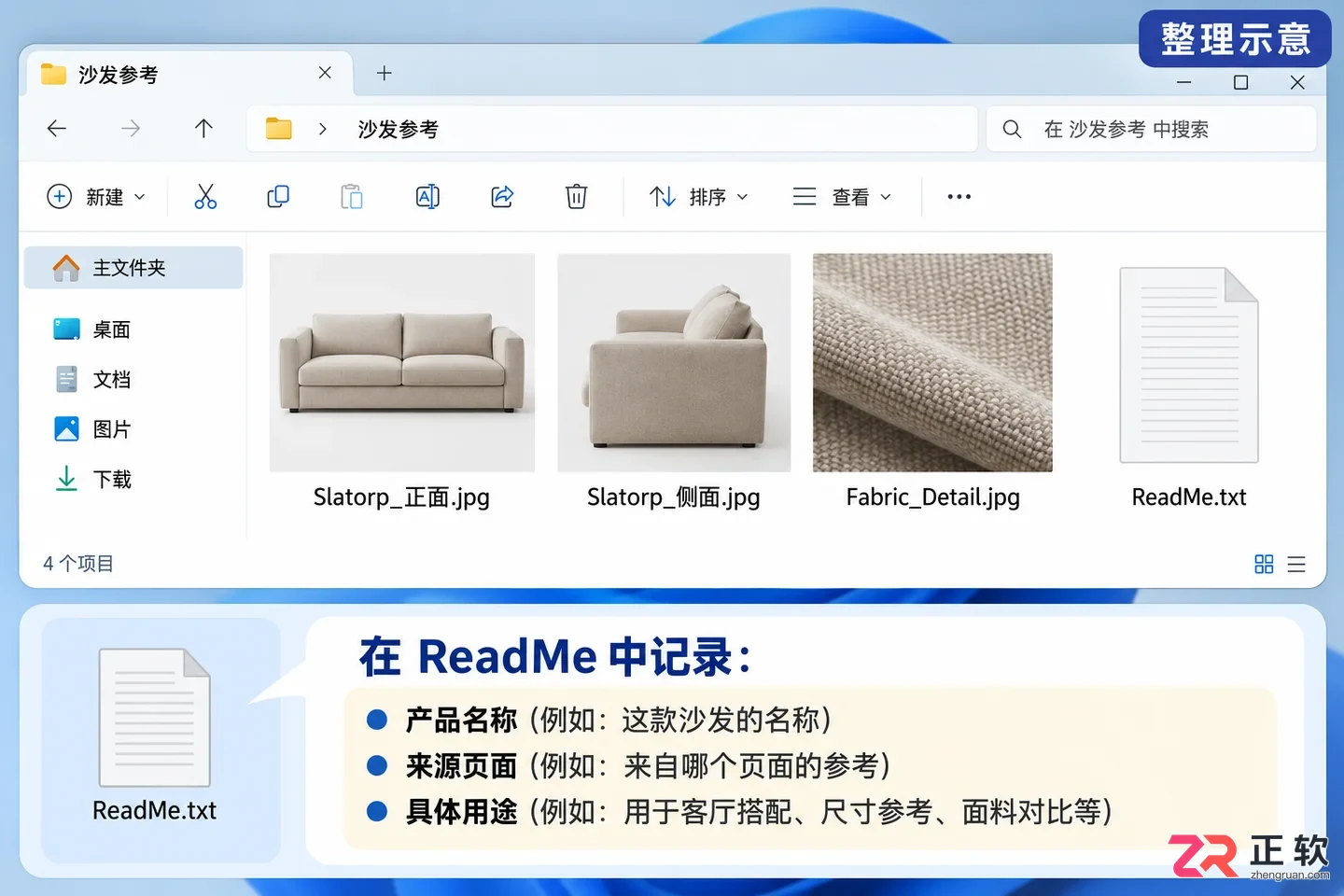Open the 查看 view dropdown

[842, 197]
